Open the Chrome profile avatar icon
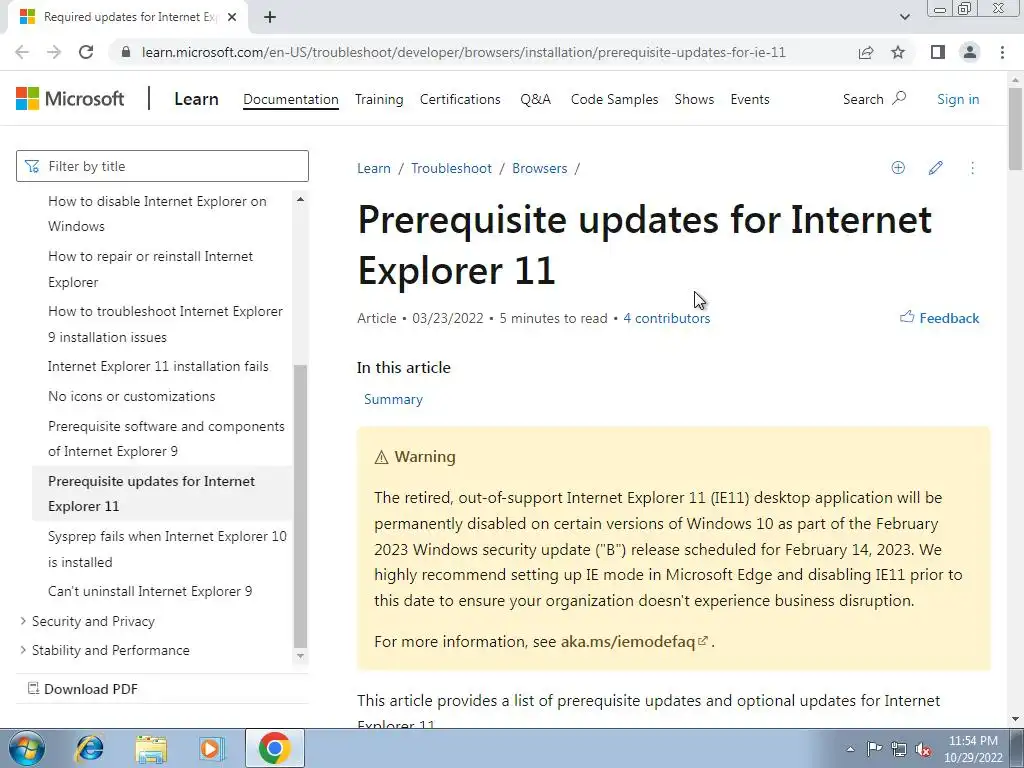Image resolution: width=1024 pixels, height=768 pixels. pos(970,52)
